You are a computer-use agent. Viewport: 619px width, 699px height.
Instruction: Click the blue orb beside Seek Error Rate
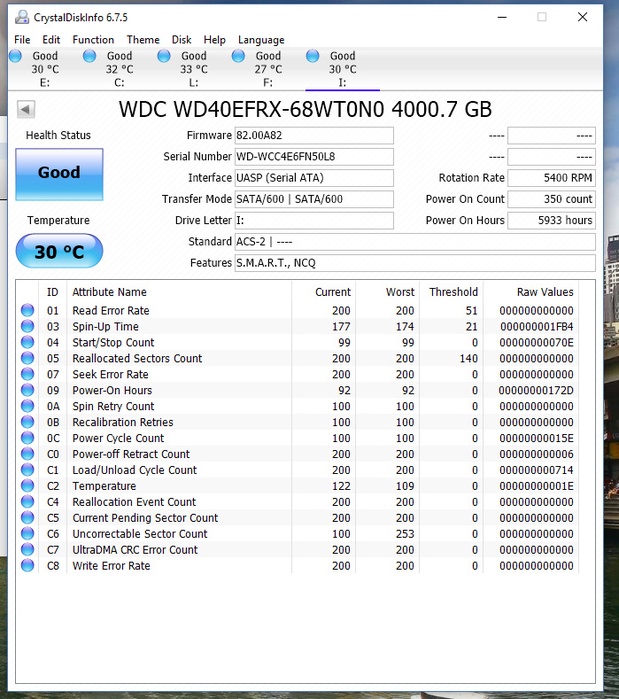[28, 374]
